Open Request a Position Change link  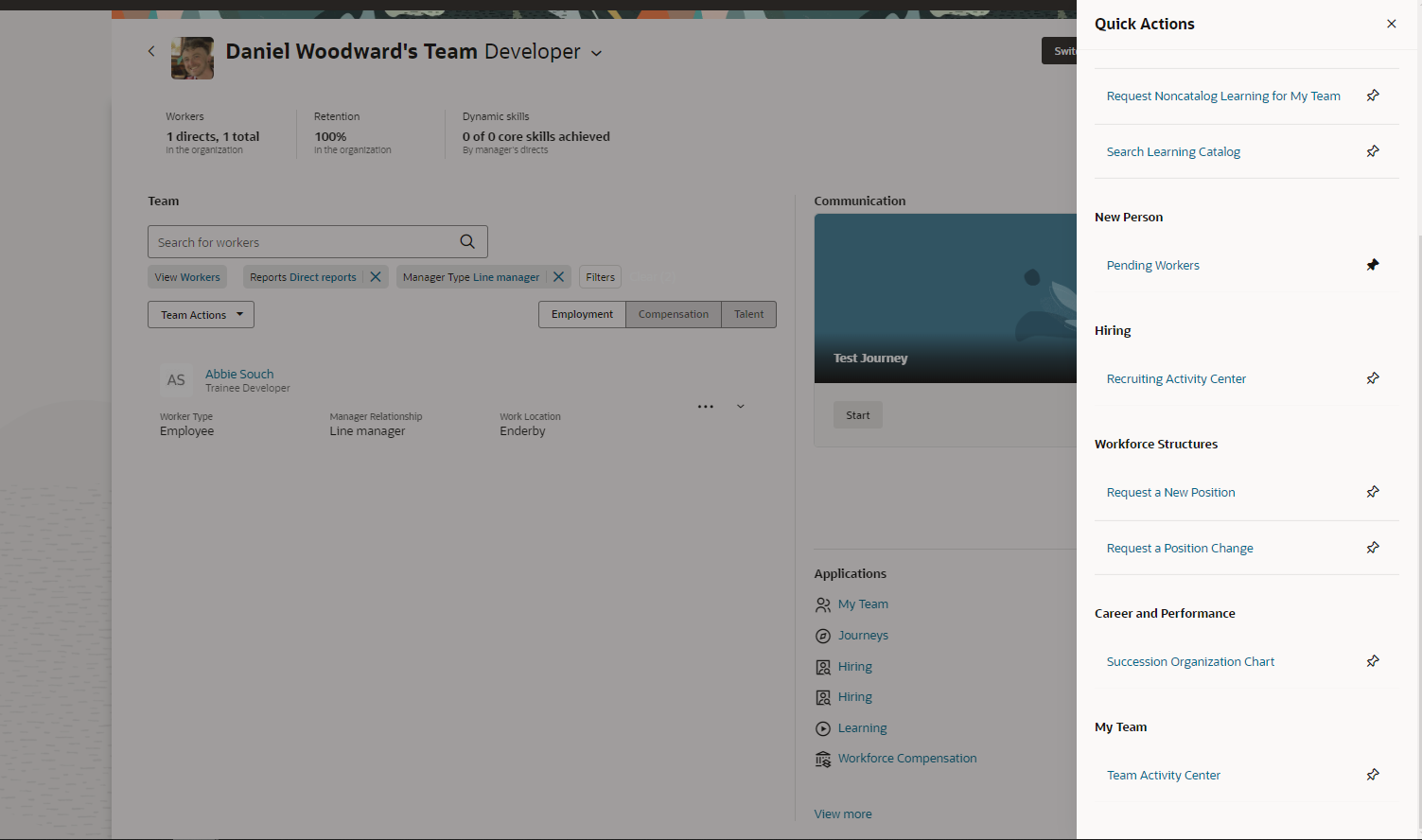coord(1180,549)
